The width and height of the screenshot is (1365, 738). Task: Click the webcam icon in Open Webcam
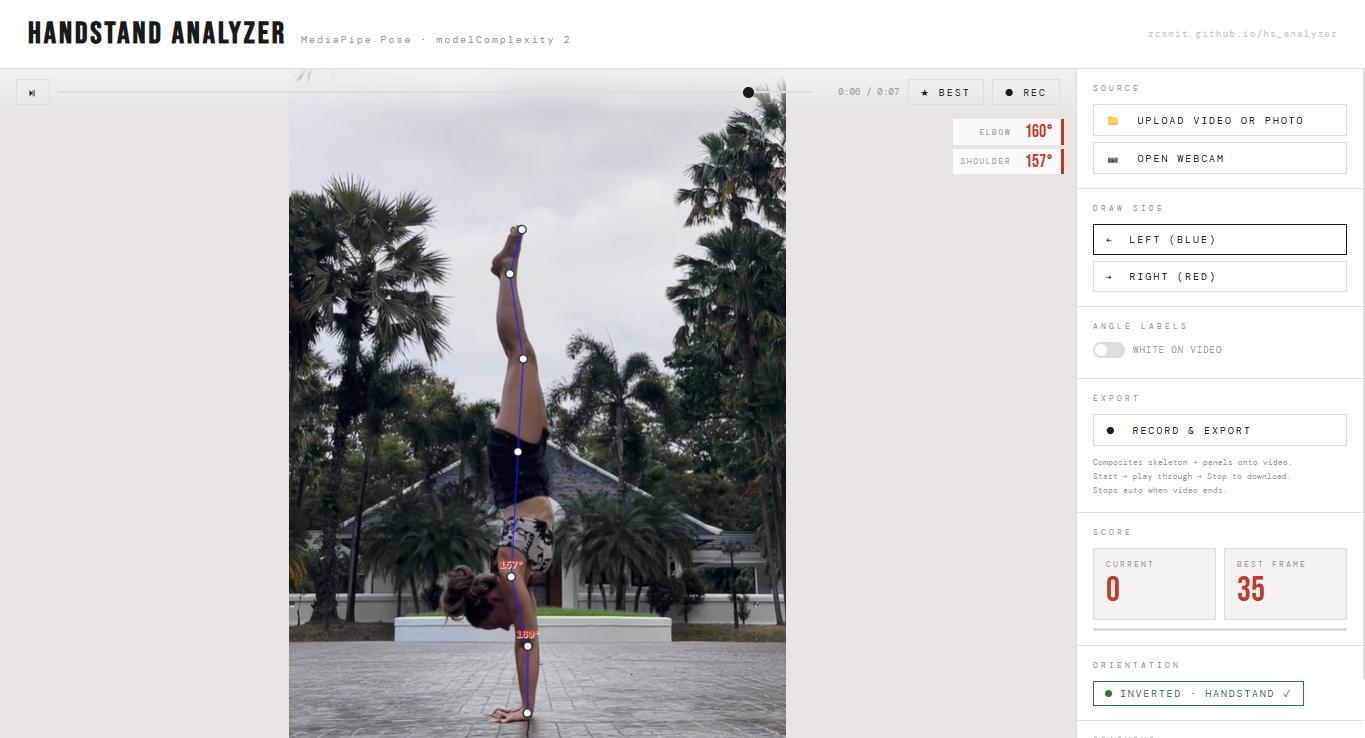(x=1113, y=157)
